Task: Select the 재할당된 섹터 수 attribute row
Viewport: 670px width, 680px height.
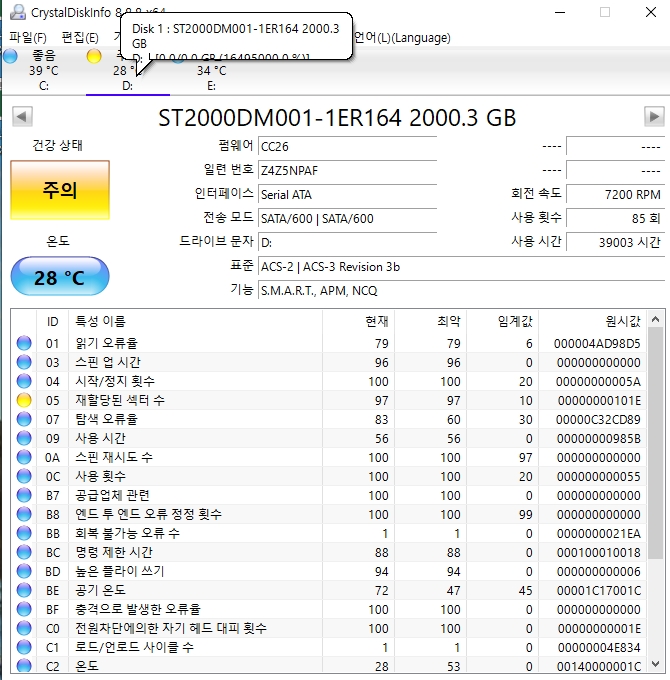Action: (x=329, y=400)
